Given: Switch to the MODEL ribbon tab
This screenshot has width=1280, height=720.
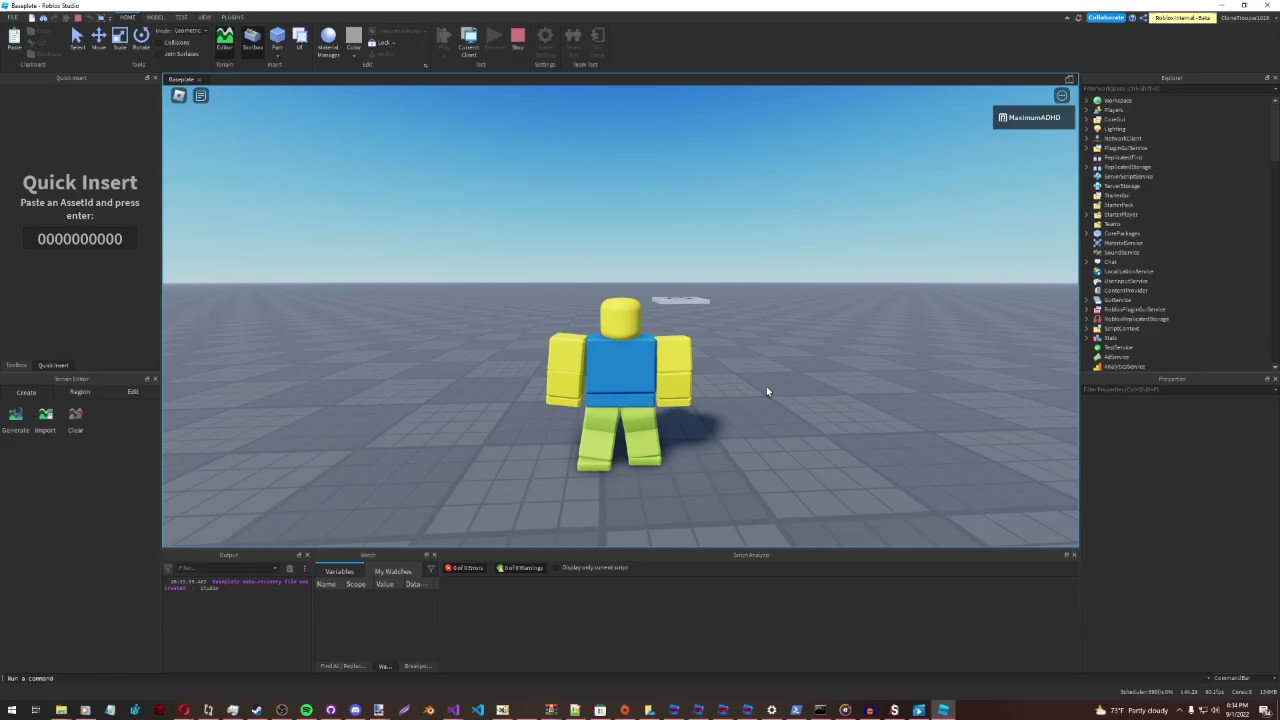Looking at the screenshot, I should pos(155,17).
